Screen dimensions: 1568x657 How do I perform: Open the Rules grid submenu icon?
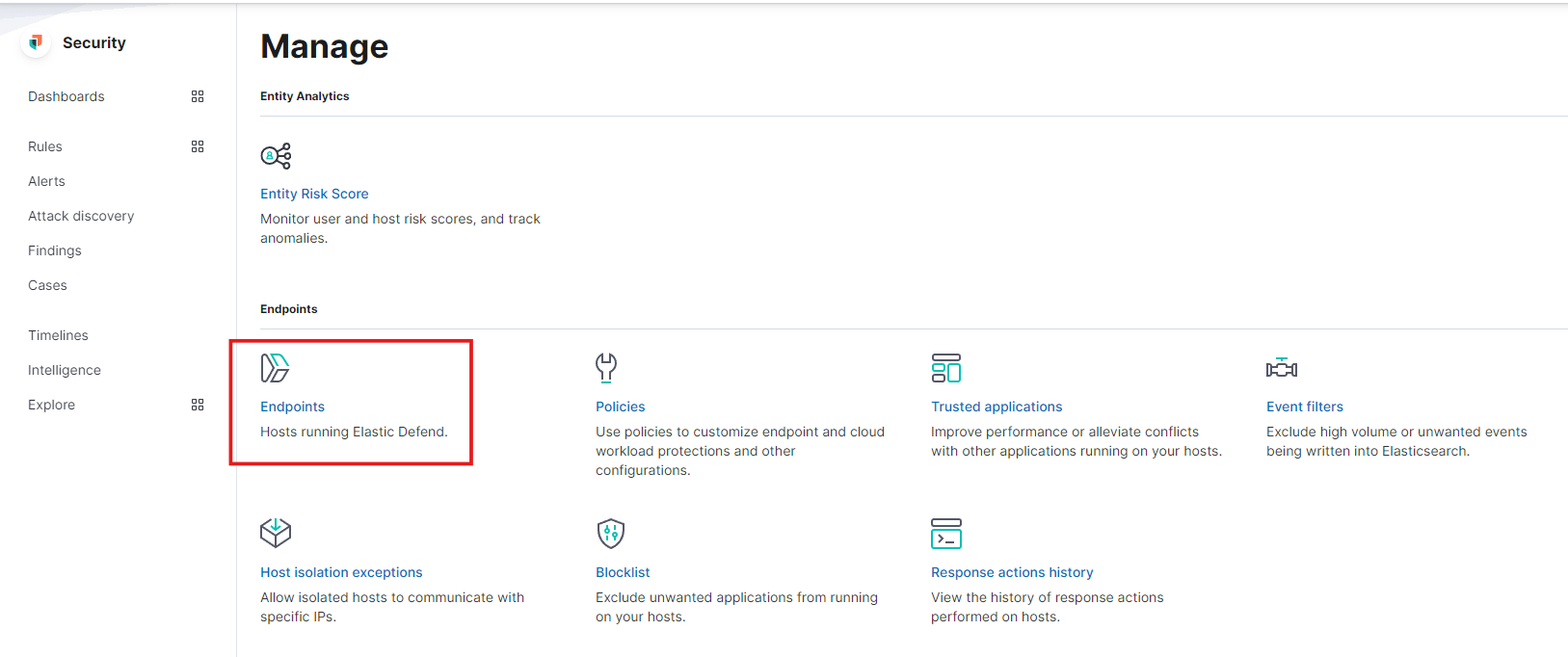pyautogui.click(x=198, y=146)
